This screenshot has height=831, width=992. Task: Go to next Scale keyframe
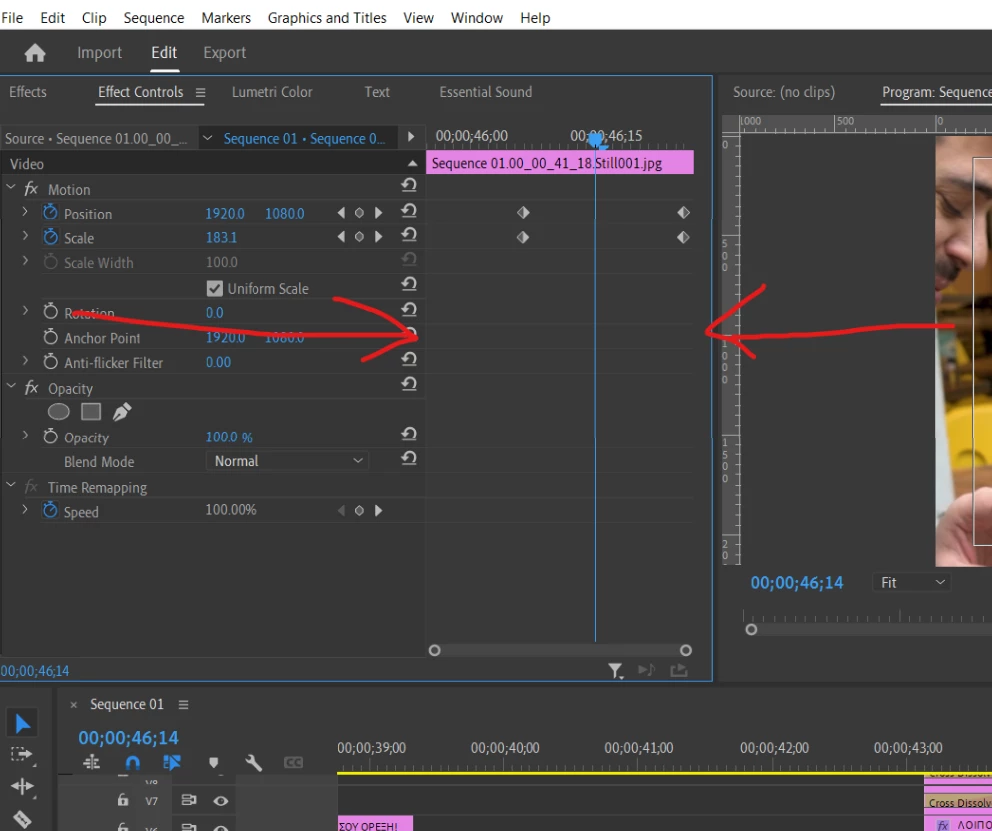(378, 237)
